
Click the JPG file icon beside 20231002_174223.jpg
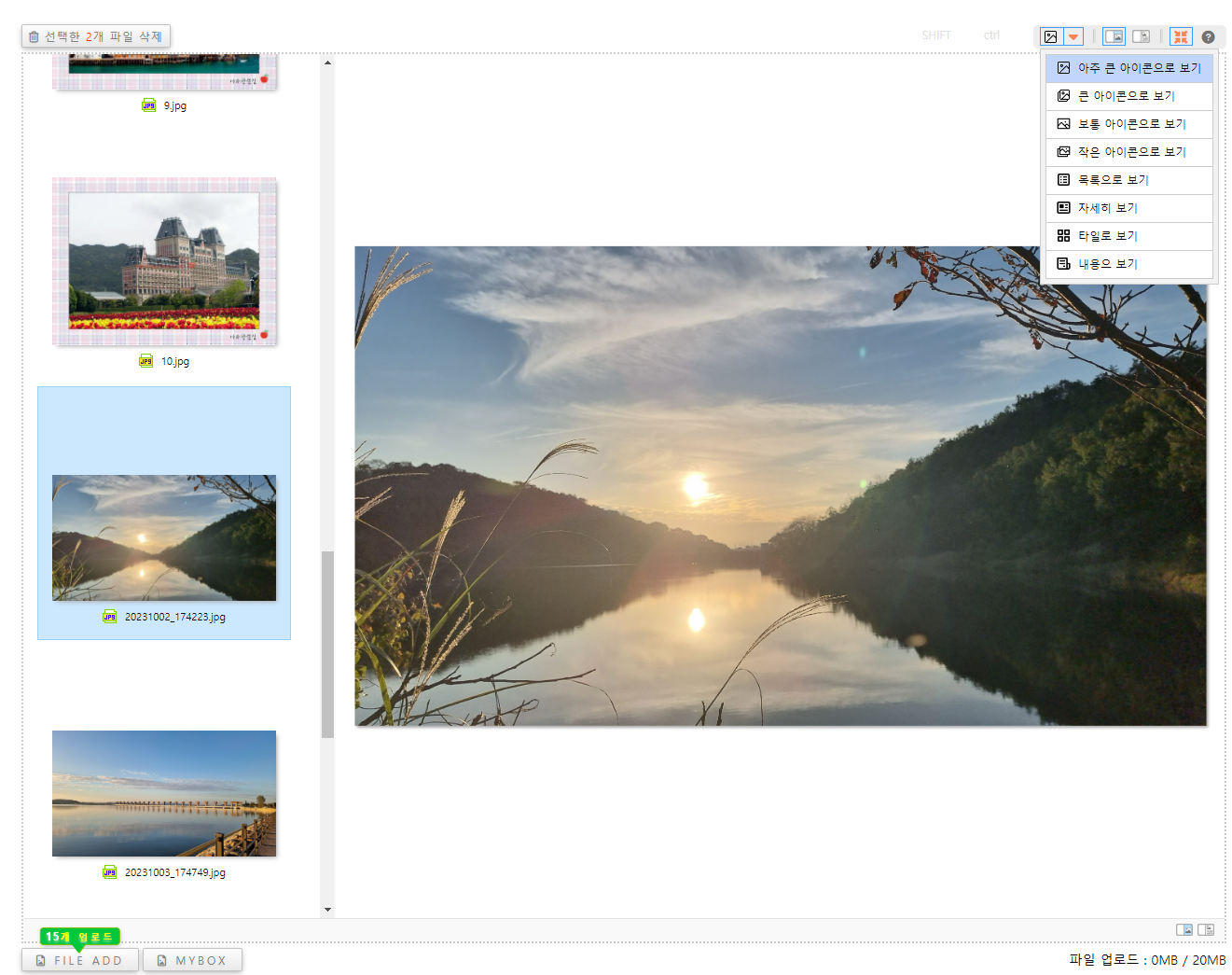(110, 617)
